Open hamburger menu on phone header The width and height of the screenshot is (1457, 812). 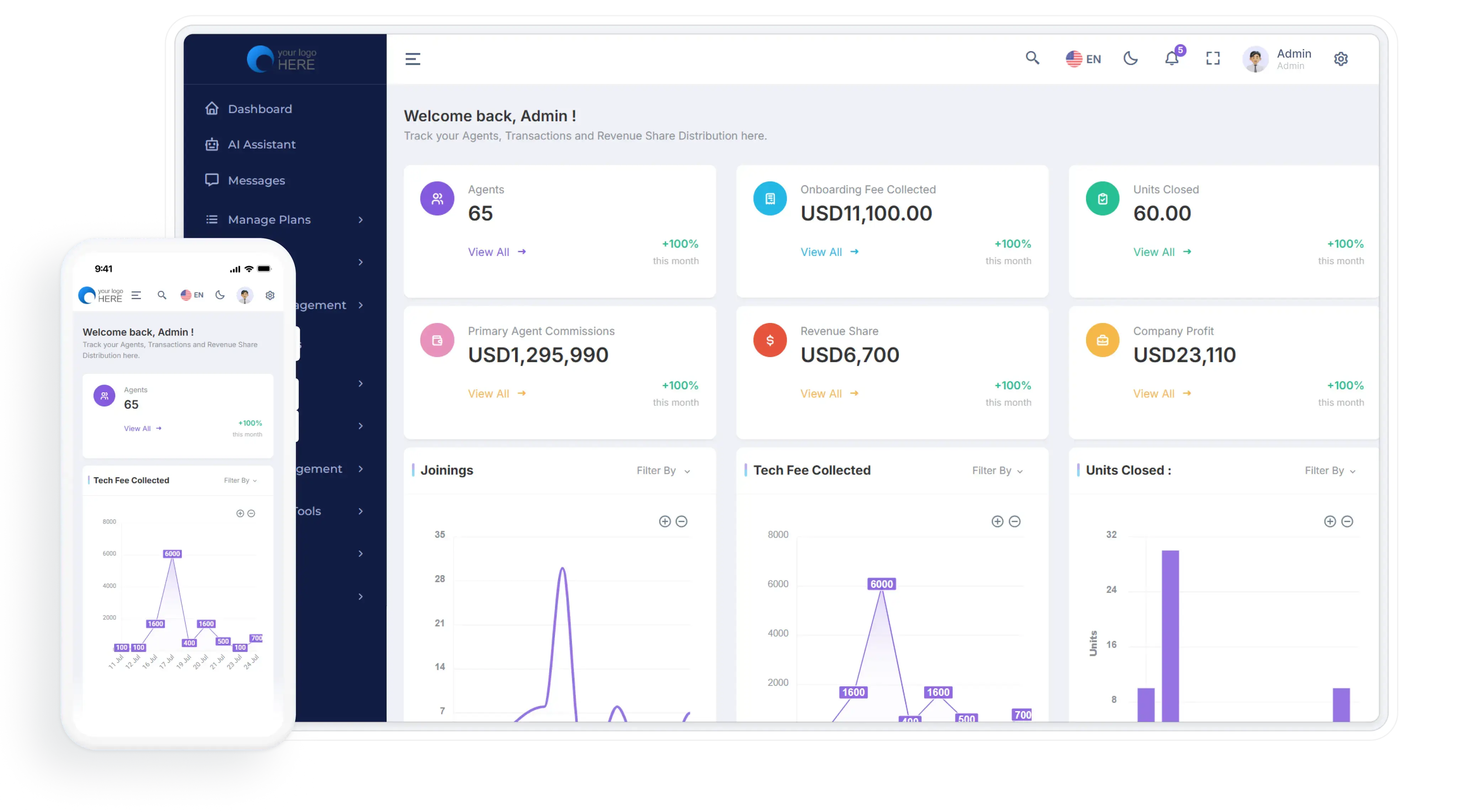pos(136,295)
